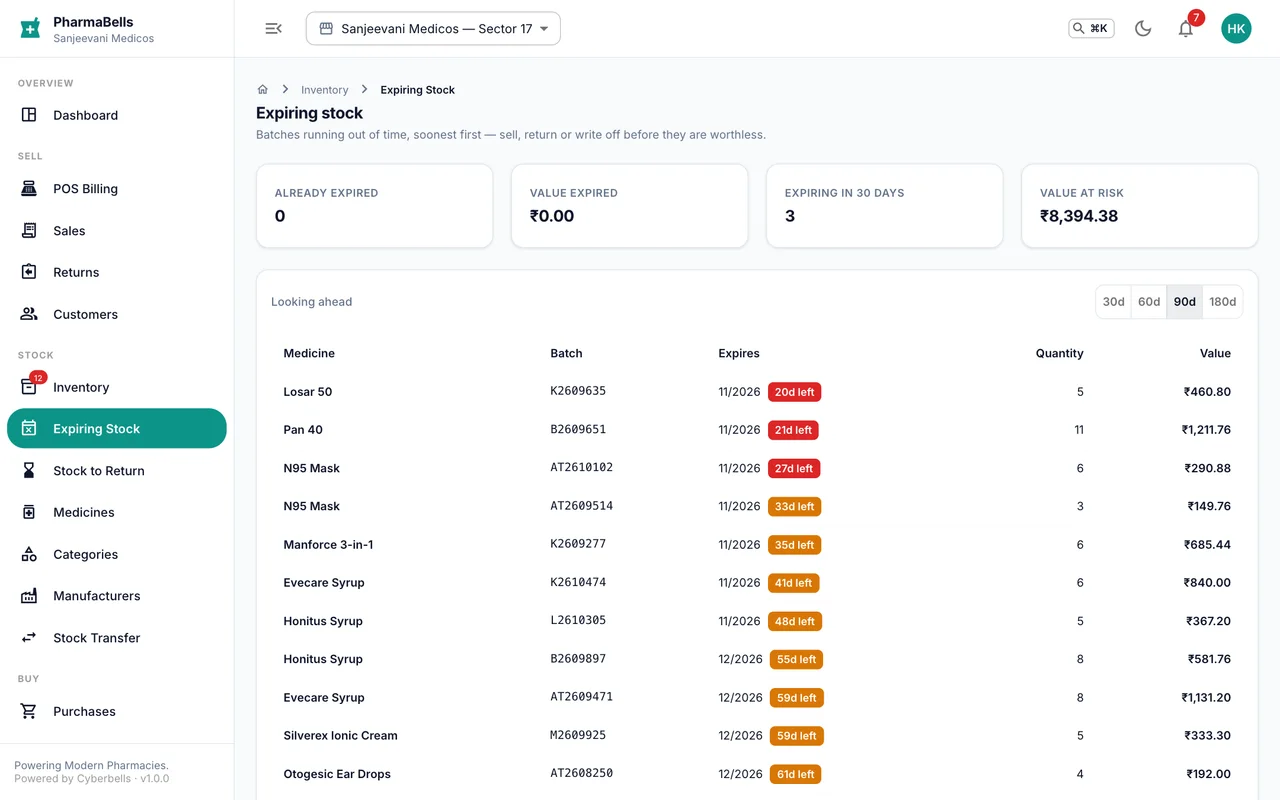1280x800 pixels.
Task: Click the home icon in breadcrumb
Action: 263,90
